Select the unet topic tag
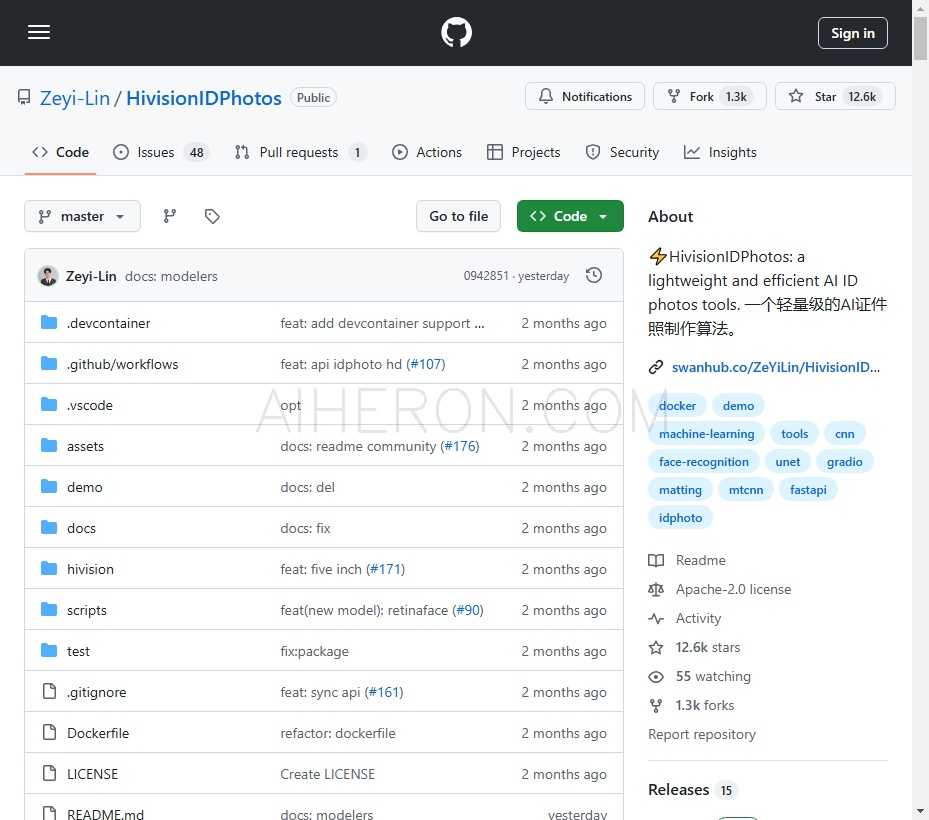 tap(787, 462)
